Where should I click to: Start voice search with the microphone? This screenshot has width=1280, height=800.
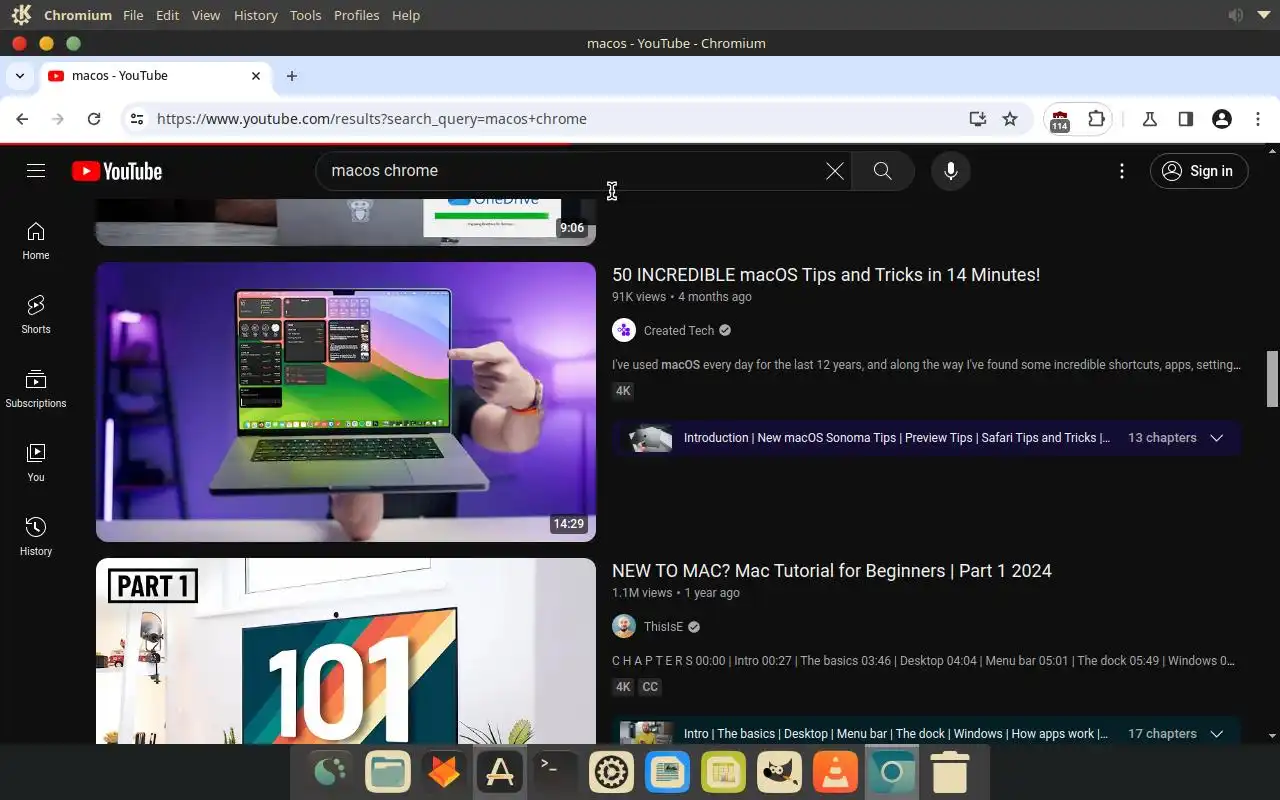point(951,171)
